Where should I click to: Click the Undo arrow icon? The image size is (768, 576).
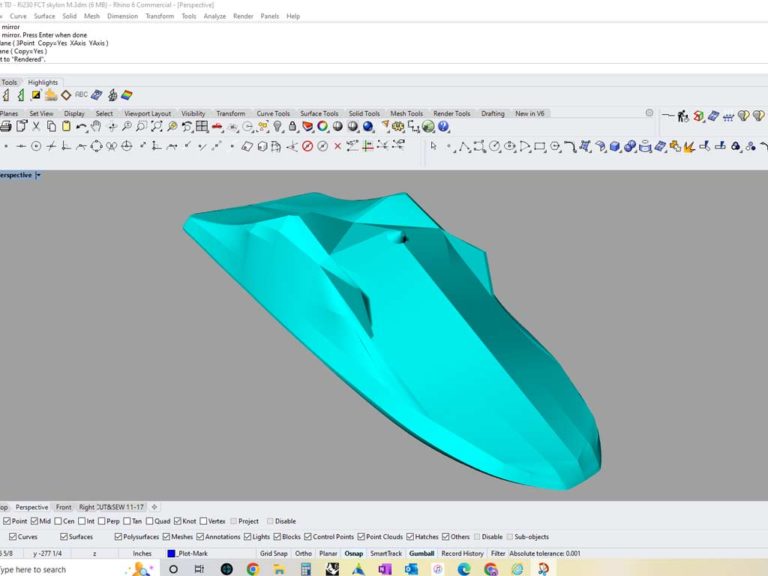tap(81, 127)
